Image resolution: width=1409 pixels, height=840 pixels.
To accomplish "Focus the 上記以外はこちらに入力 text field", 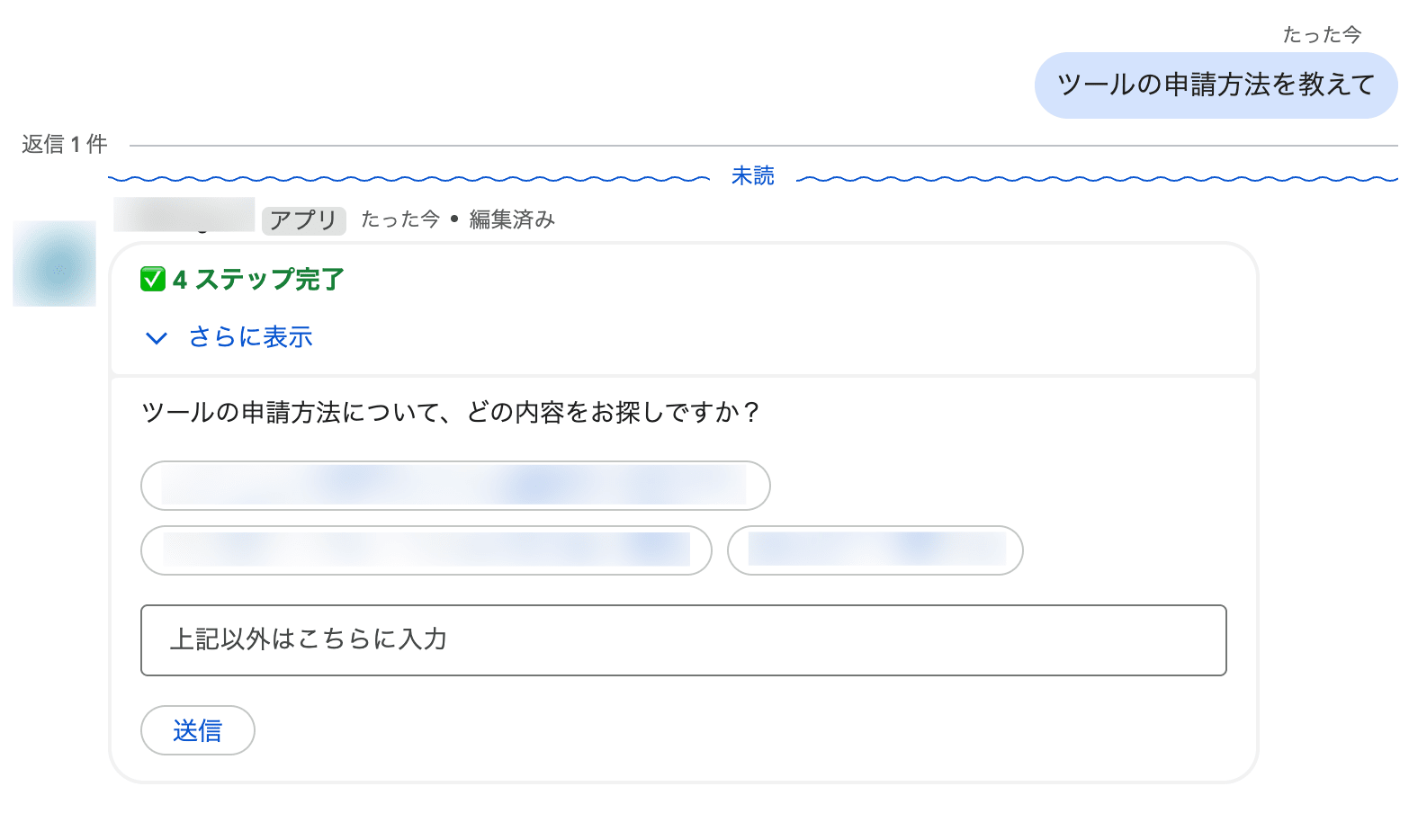I will (684, 640).
